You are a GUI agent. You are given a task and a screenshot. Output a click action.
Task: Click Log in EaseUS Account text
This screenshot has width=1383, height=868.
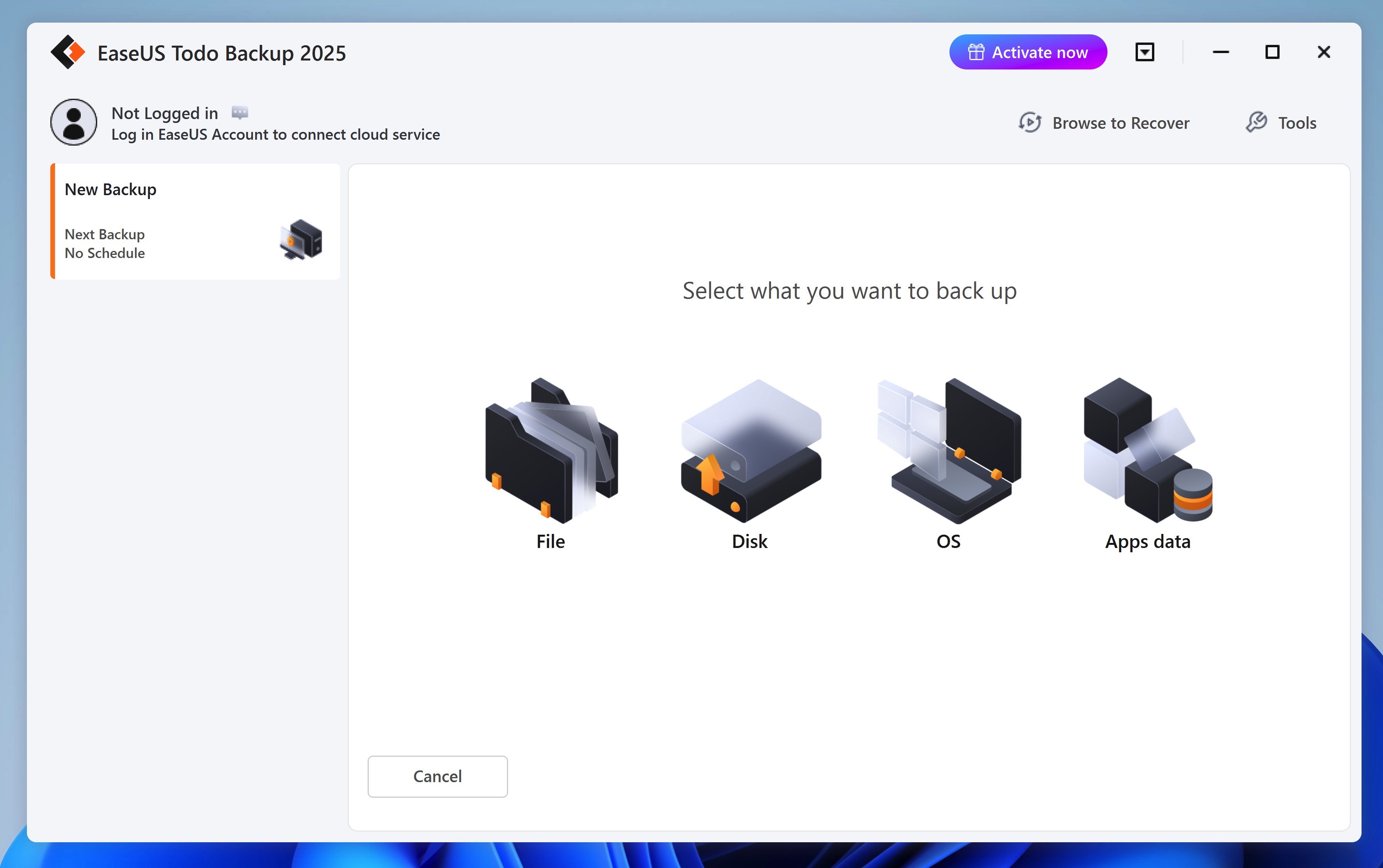(x=276, y=134)
